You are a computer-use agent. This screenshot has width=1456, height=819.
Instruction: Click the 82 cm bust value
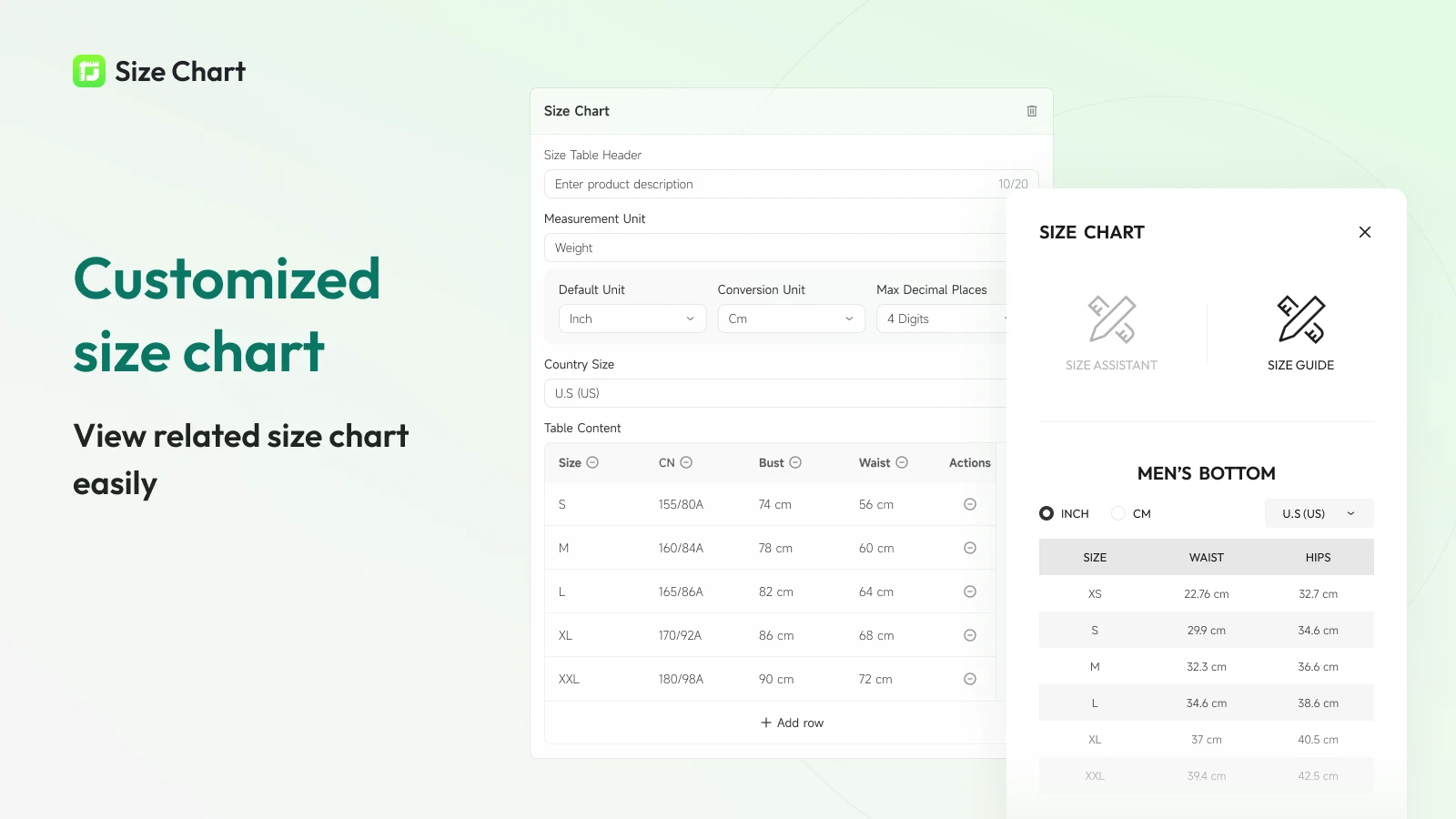pos(775,591)
